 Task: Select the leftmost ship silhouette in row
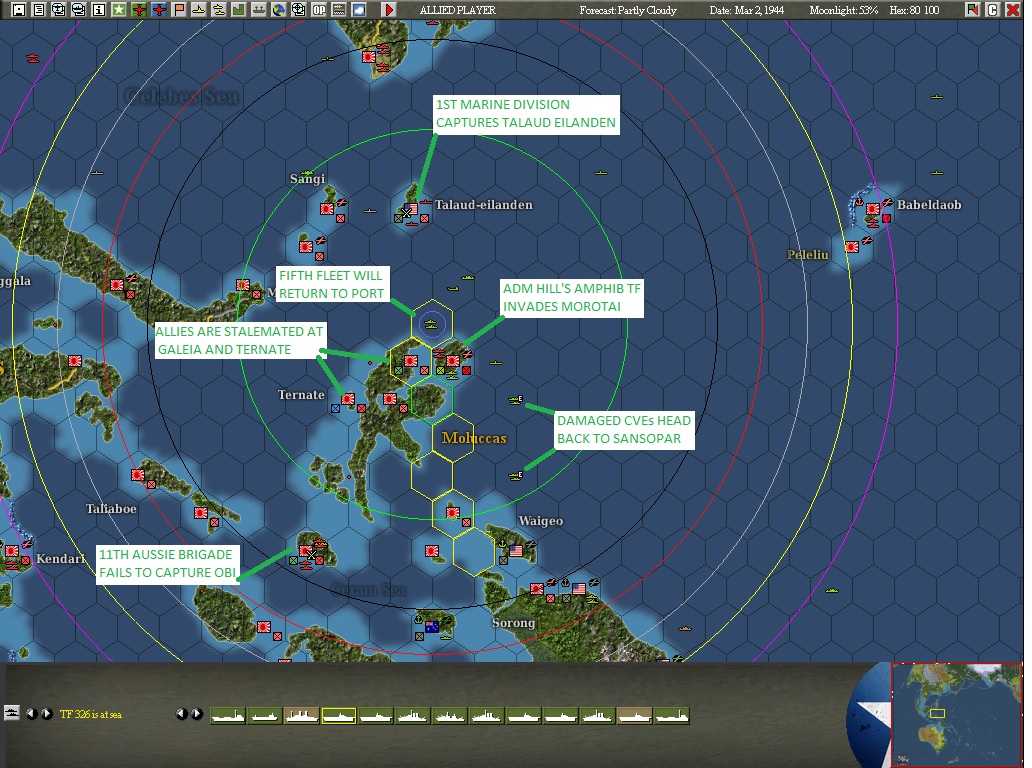point(228,716)
